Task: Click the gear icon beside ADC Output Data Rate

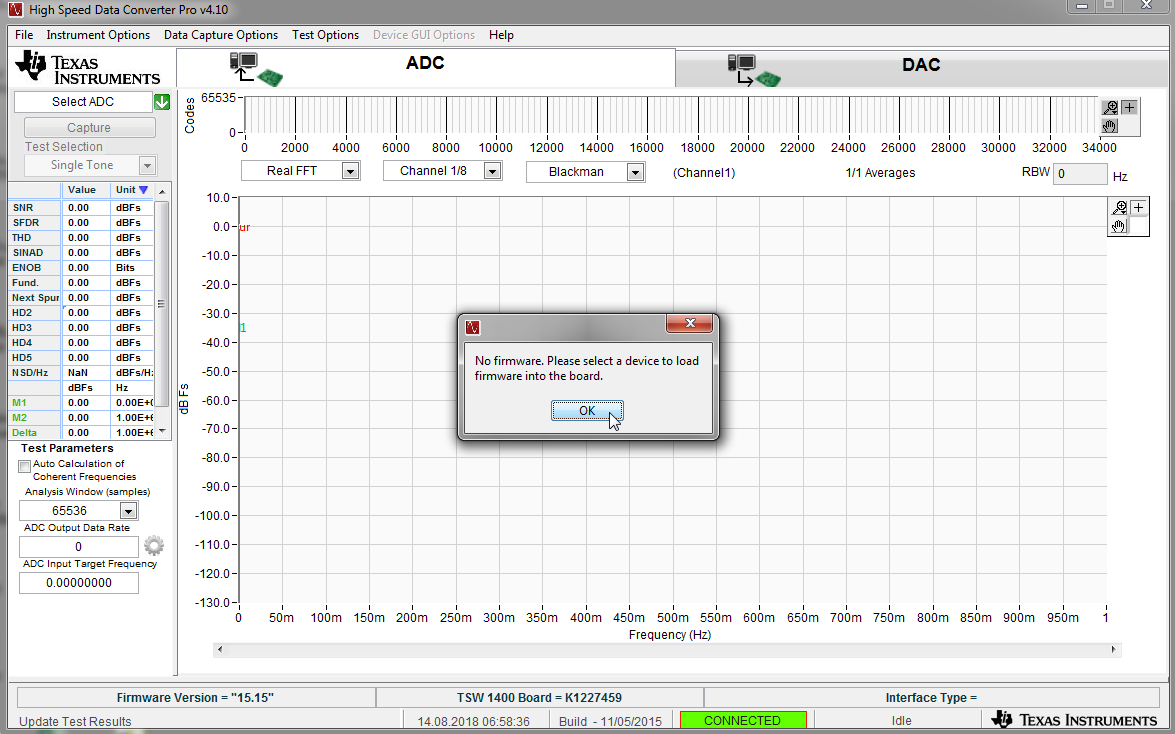Action: pyautogui.click(x=154, y=545)
